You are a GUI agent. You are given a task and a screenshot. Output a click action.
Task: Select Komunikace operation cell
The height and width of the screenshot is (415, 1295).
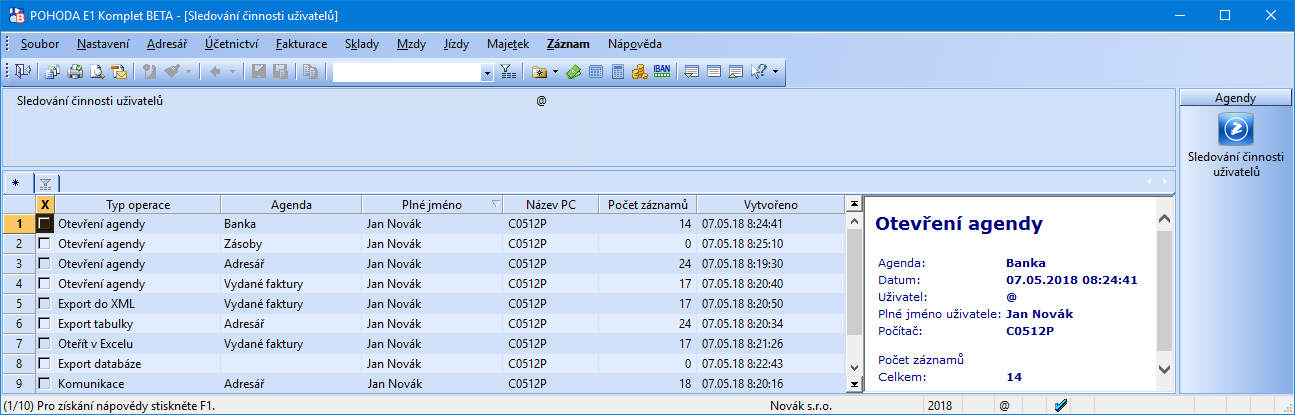[x=137, y=383]
